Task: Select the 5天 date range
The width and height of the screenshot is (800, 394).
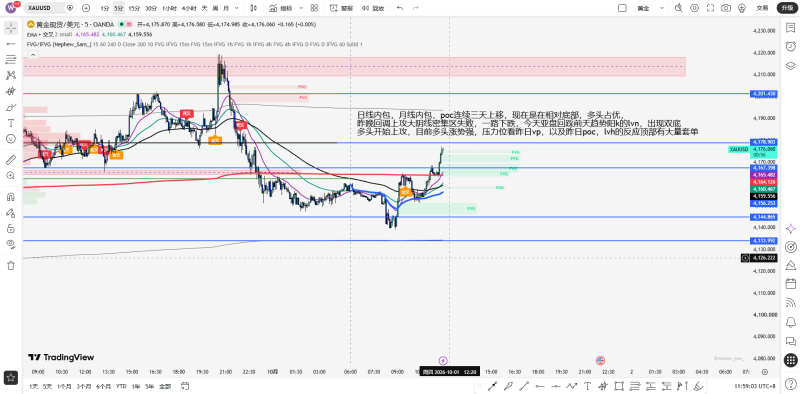Action: (47, 385)
